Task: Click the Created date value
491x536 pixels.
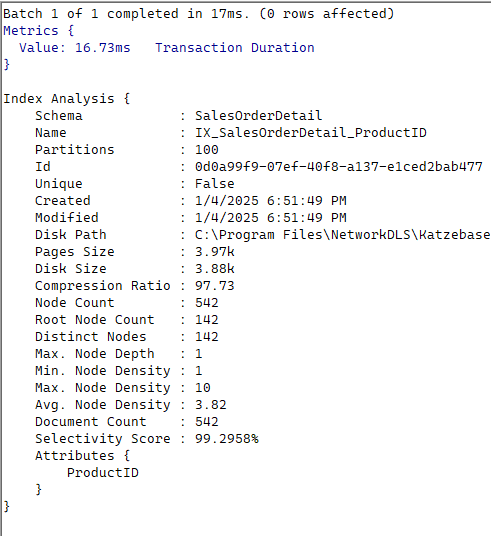Action: click(270, 201)
